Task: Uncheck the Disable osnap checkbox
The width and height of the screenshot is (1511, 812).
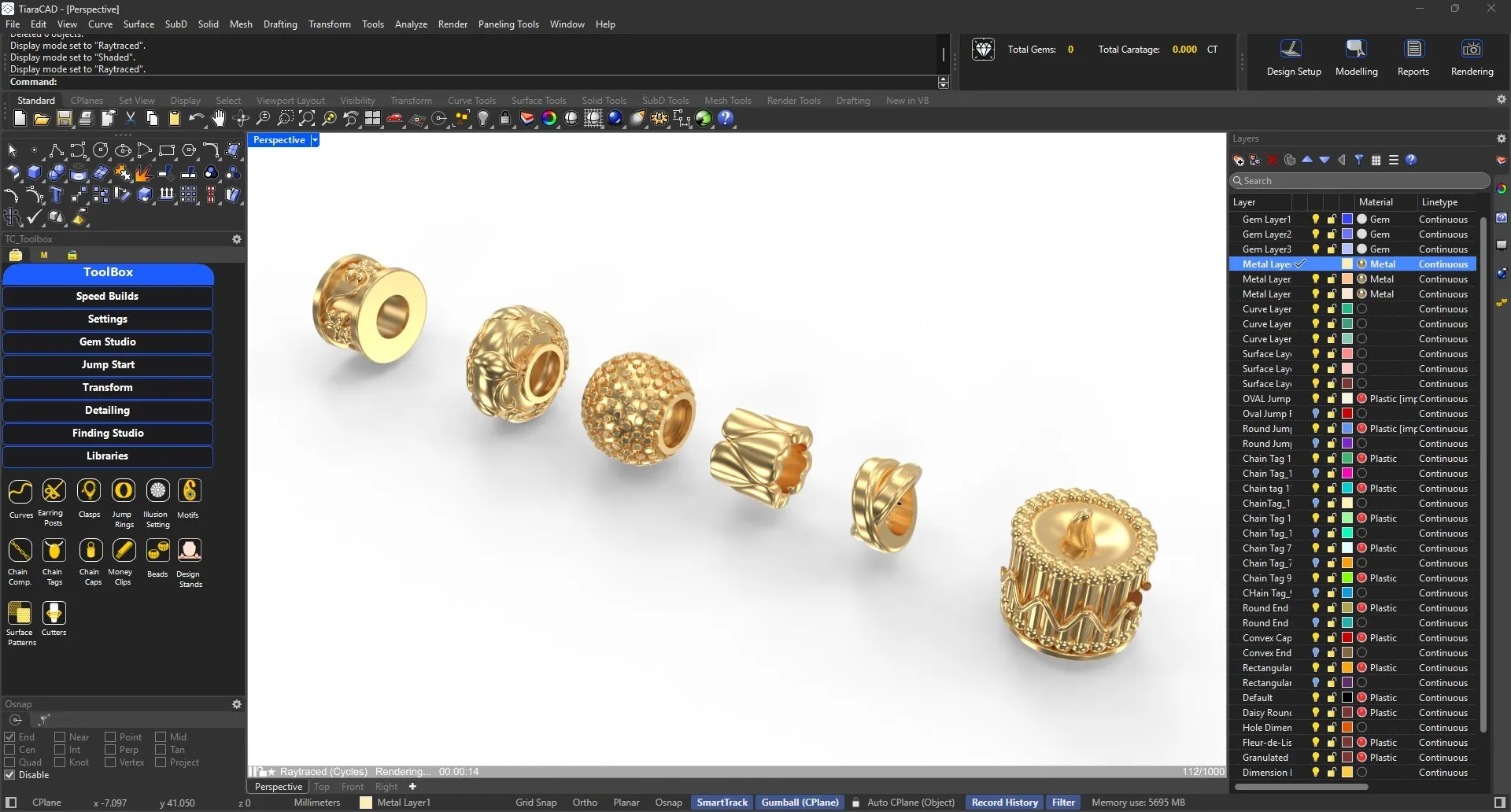Action: tap(10, 775)
